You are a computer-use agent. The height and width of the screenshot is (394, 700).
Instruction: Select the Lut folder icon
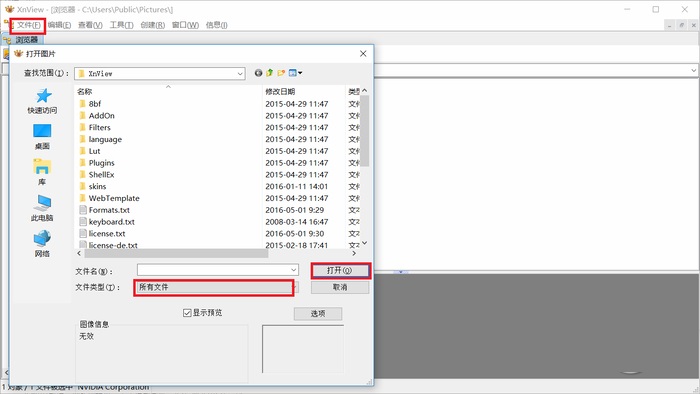click(83, 151)
